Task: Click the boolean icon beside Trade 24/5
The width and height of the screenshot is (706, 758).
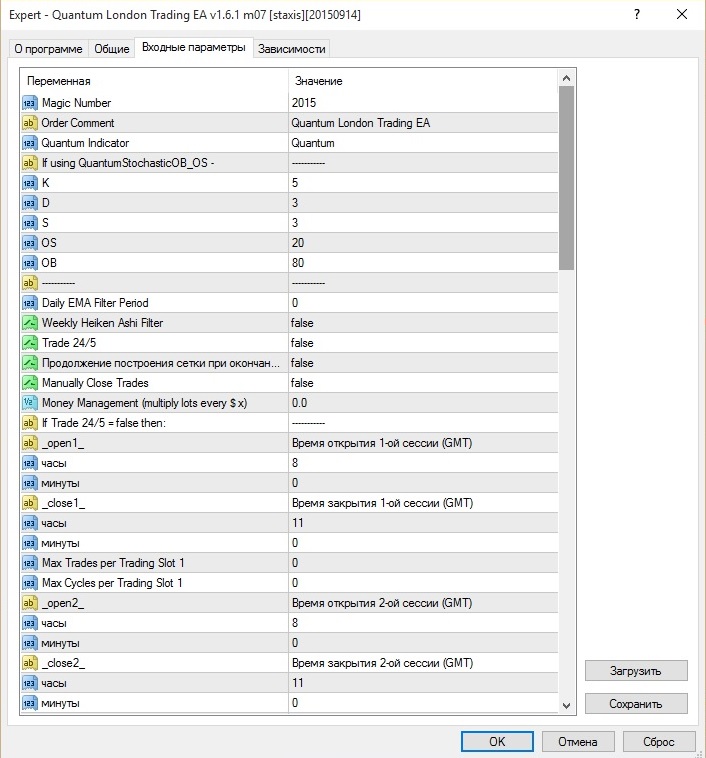Action: (29, 343)
